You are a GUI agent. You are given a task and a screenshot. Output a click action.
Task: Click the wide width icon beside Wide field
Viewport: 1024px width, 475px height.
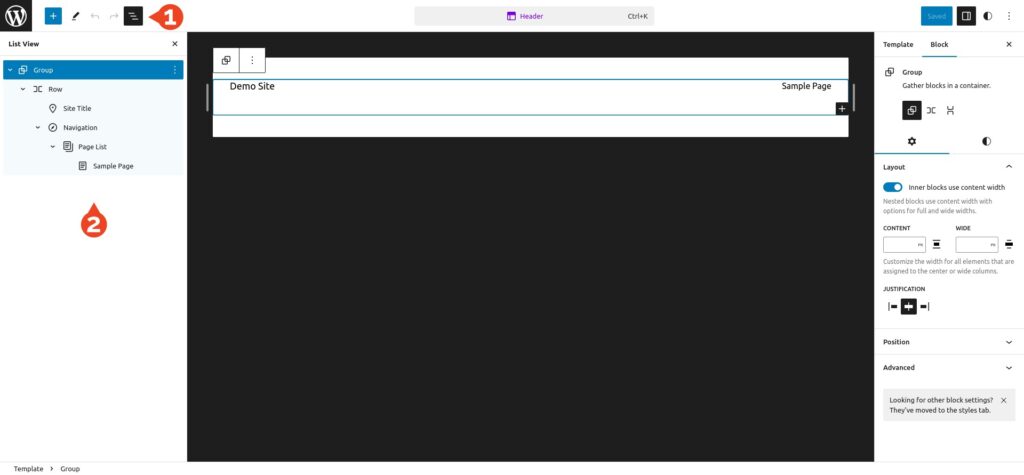click(1009, 245)
